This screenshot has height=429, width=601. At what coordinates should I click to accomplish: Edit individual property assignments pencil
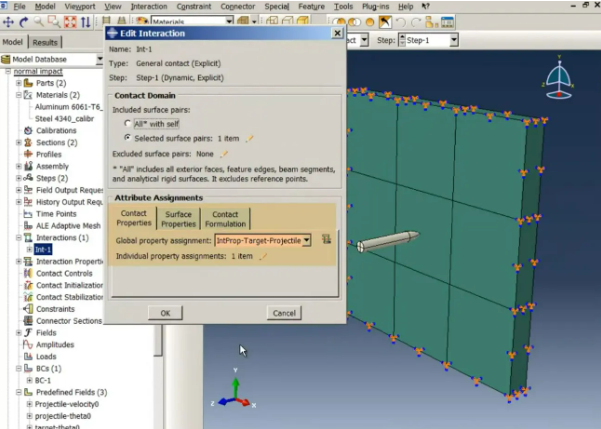(263, 256)
